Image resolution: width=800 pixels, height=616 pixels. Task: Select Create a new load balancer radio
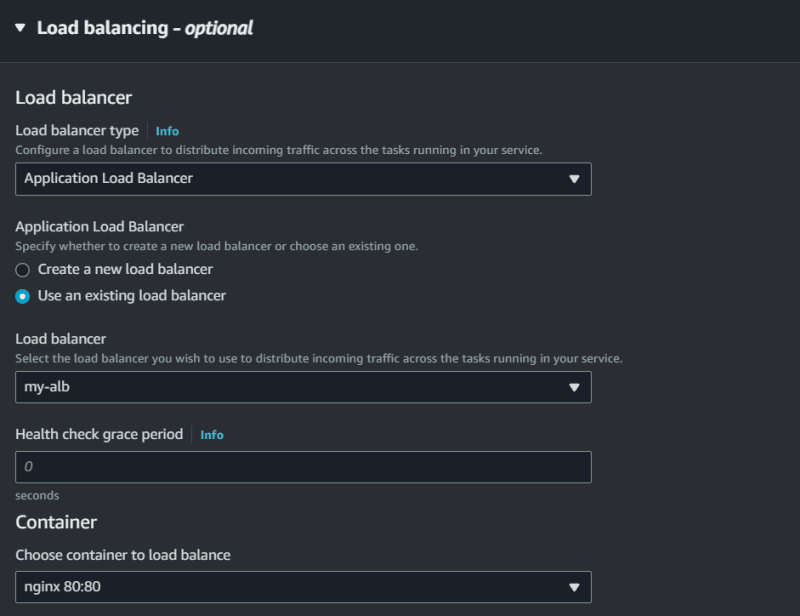pos(22,269)
